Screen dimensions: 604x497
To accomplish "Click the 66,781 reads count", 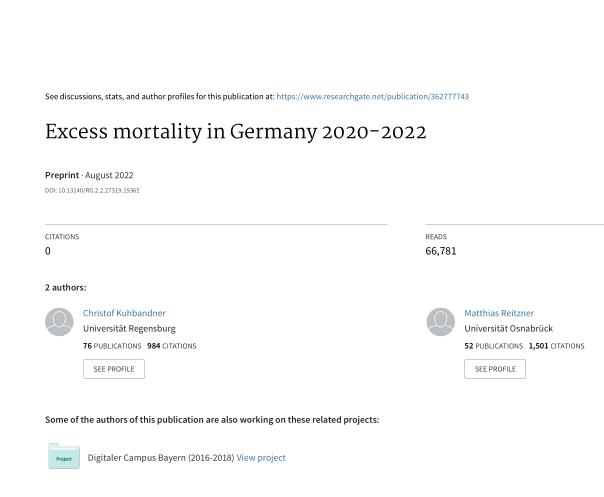I will [x=441, y=251].
